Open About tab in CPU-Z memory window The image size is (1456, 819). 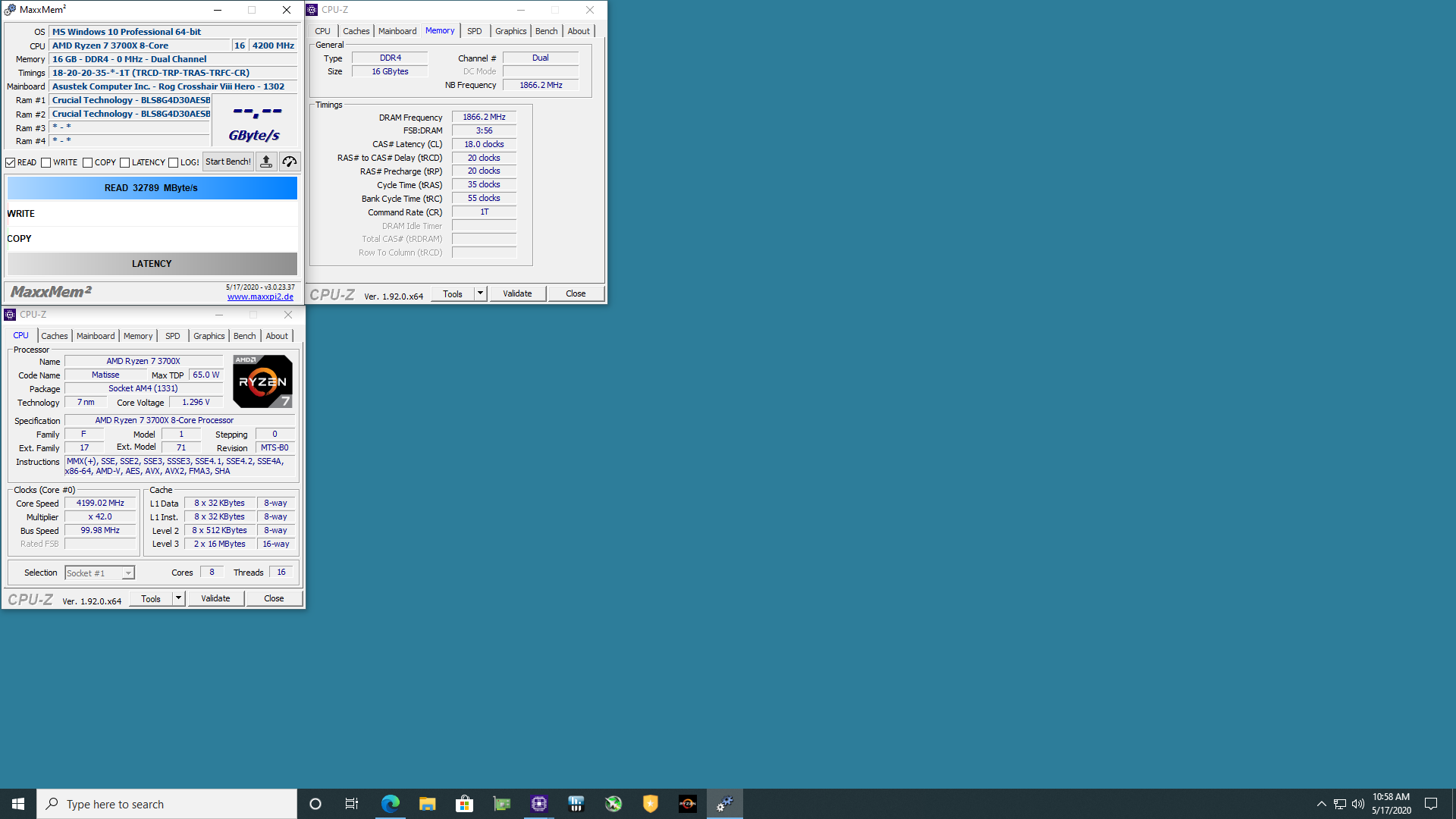pyautogui.click(x=579, y=31)
